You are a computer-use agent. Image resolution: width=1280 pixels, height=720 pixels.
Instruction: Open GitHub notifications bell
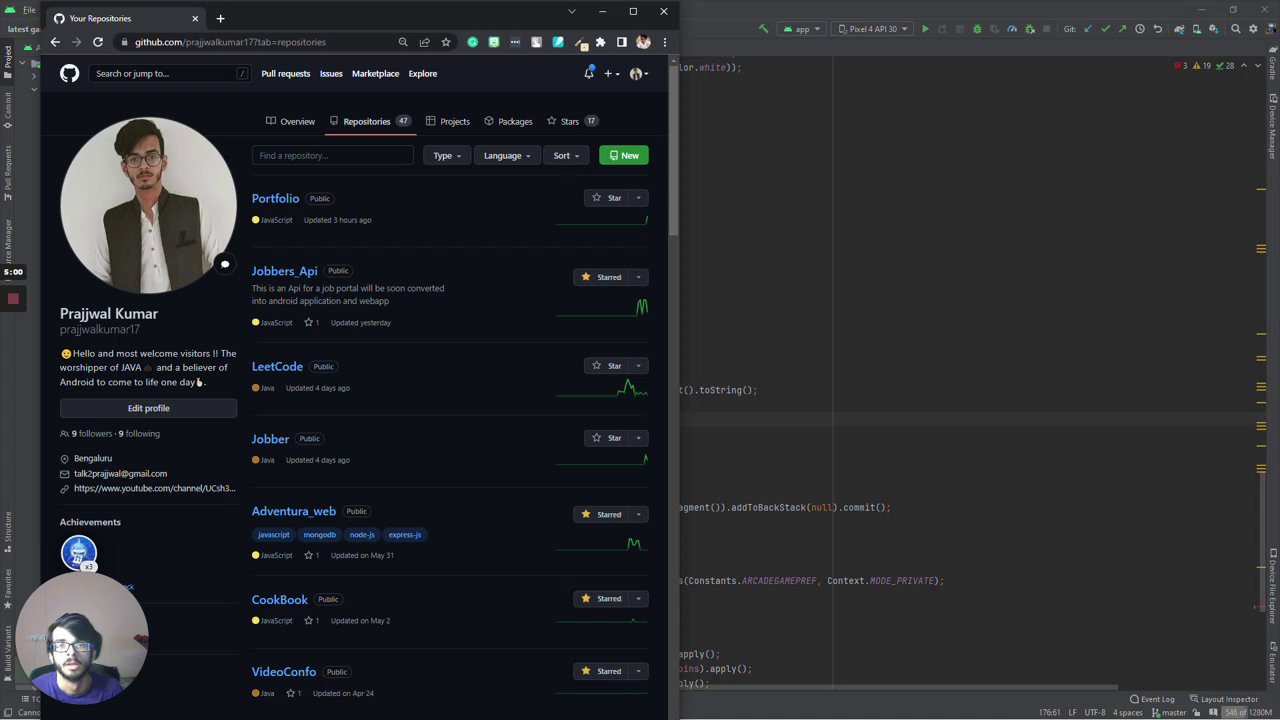point(588,73)
